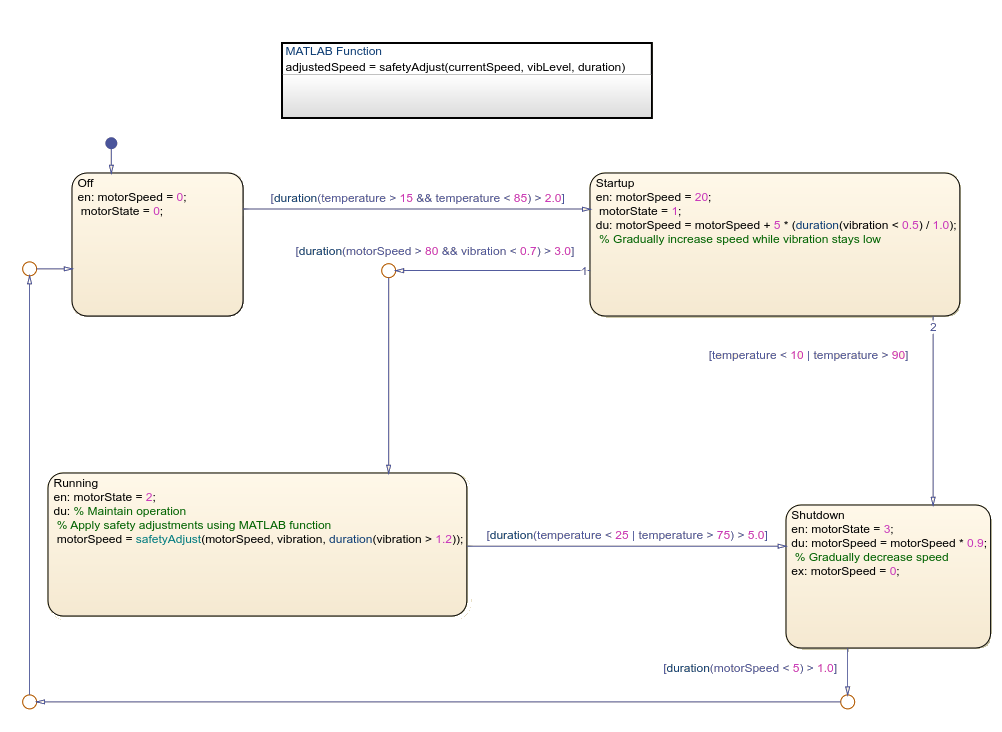Screen dimensions: 1002x732
Task: Select transition number badge 2 below Startup
Action: click(x=935, y=327)
